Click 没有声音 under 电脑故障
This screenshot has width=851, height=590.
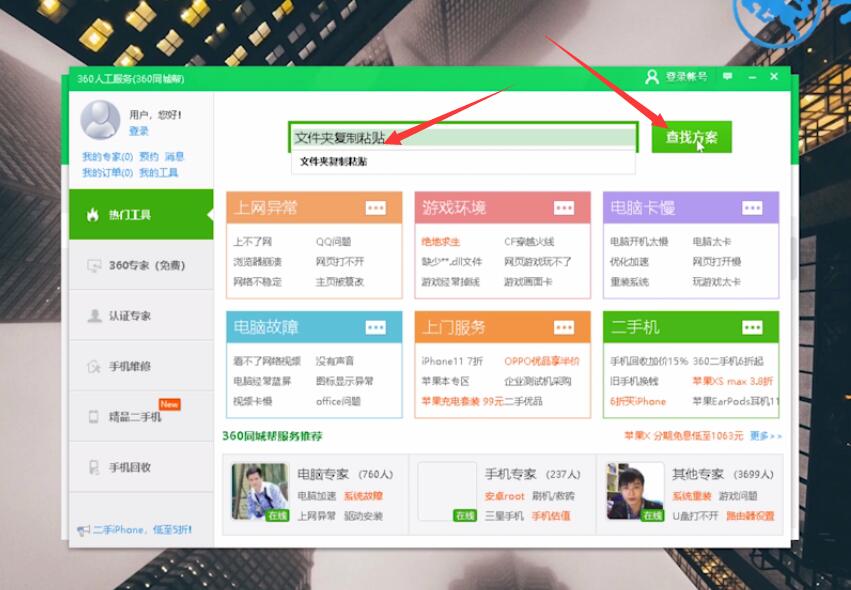pyautogui.click(x=335, y=361)
